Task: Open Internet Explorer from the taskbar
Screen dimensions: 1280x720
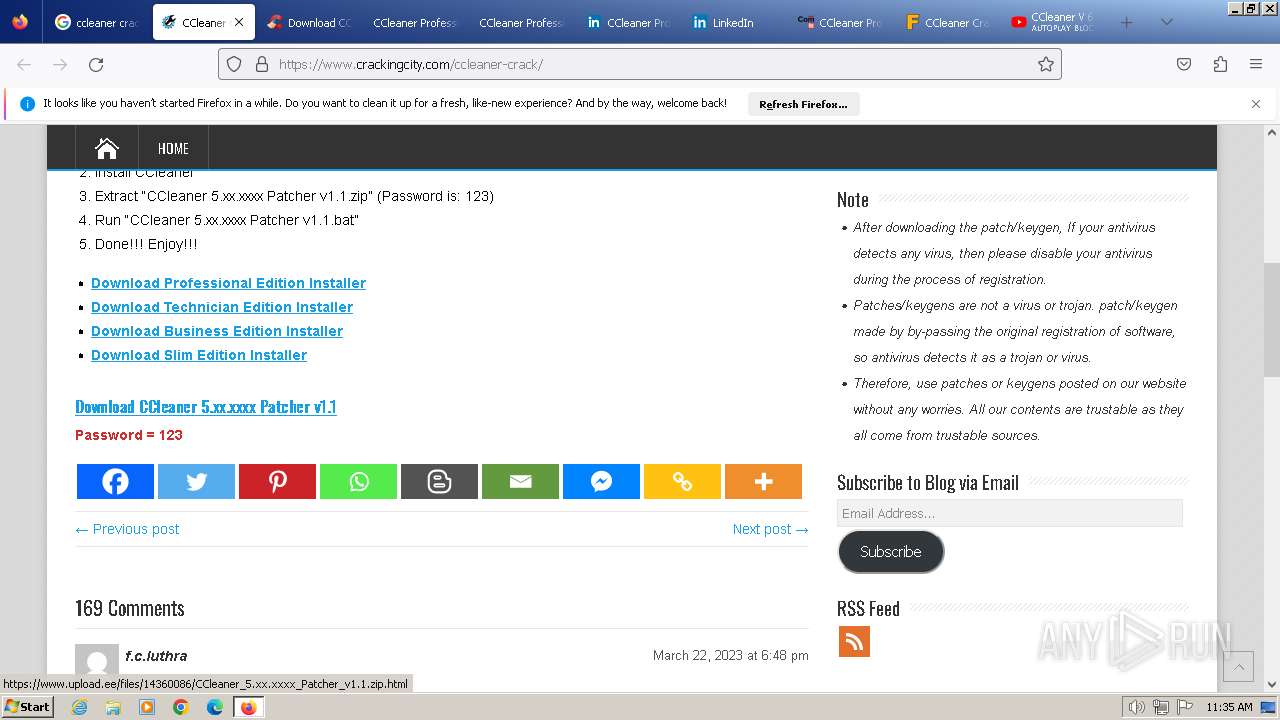Action: (x=80, y=707)
